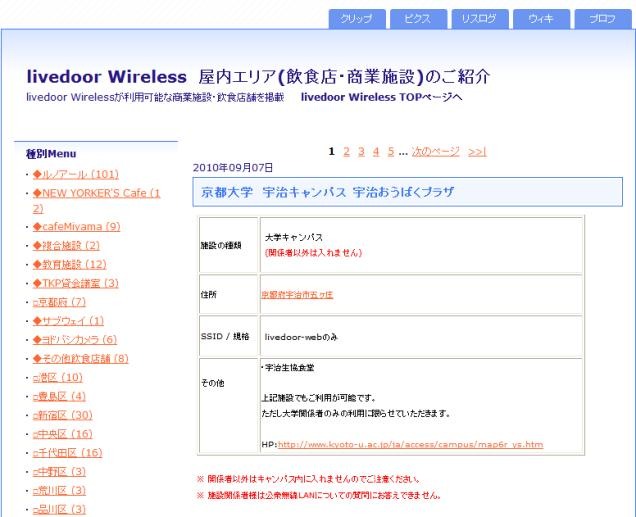Open the kyoto-u.ac.jp campus map URL
The image size is (636, 517).
coord(410,444)
